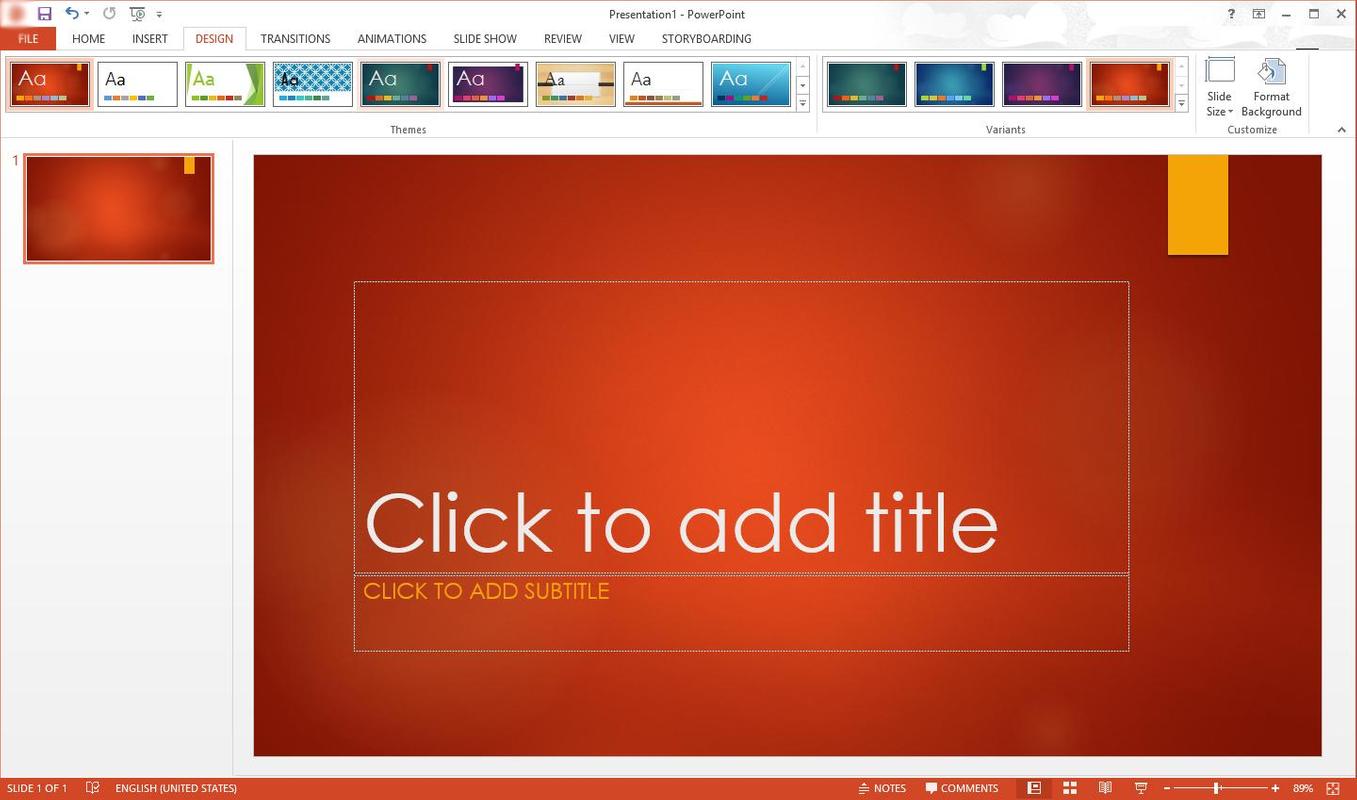Click the 89% zoom level
The width and height of the screenshot is (1357, 800).
[1302, 788]
